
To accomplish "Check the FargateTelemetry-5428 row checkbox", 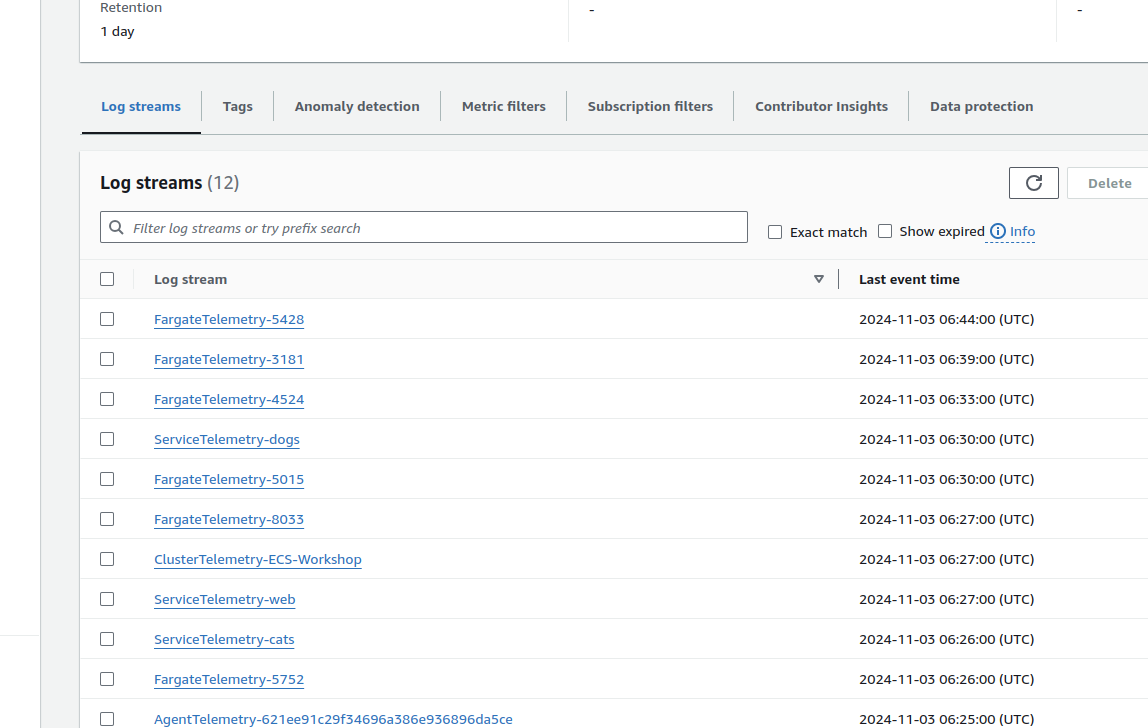I will 107,319.
